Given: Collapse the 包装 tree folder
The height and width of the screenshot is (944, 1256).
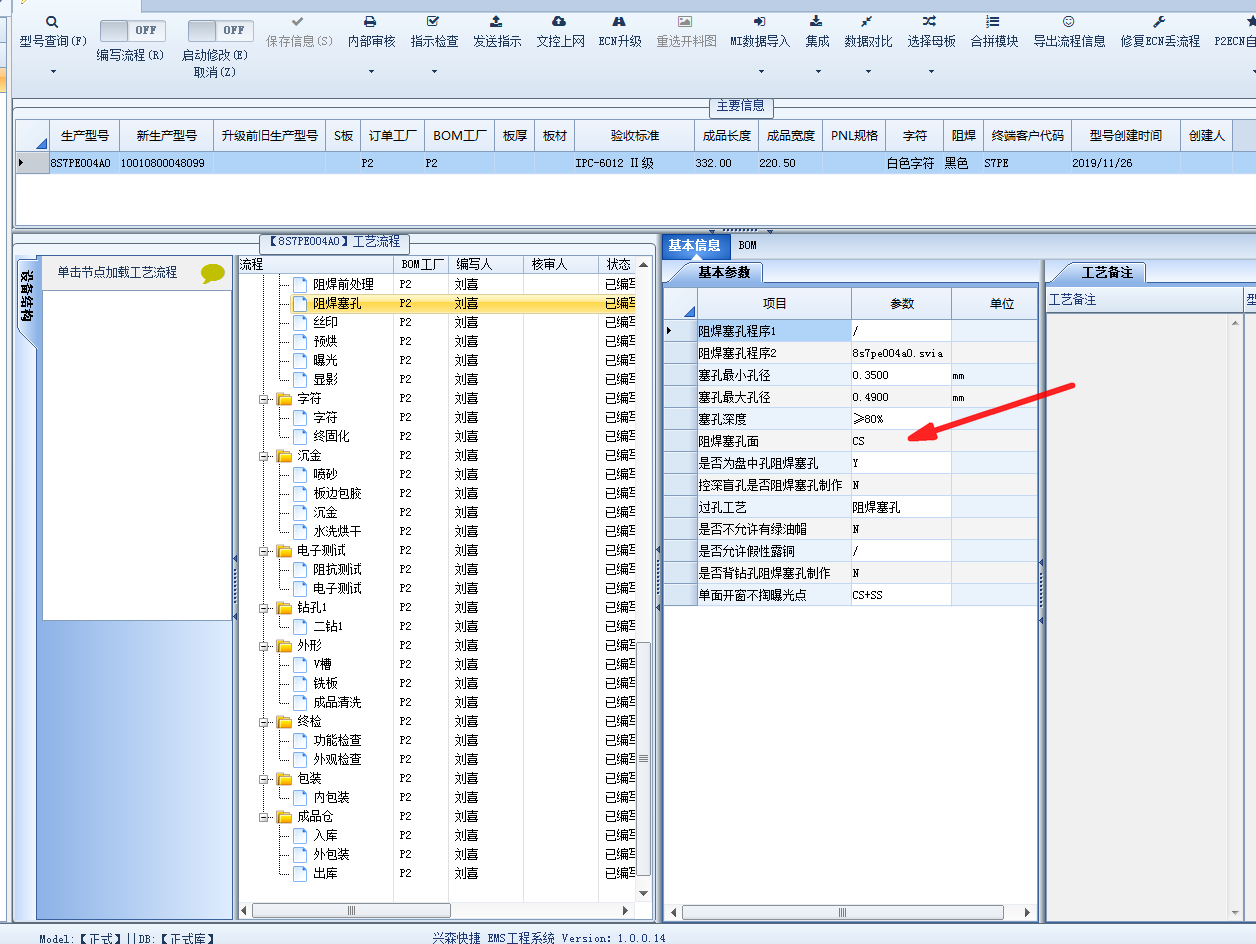Looking at the screenshot, I should coord(265,779).
